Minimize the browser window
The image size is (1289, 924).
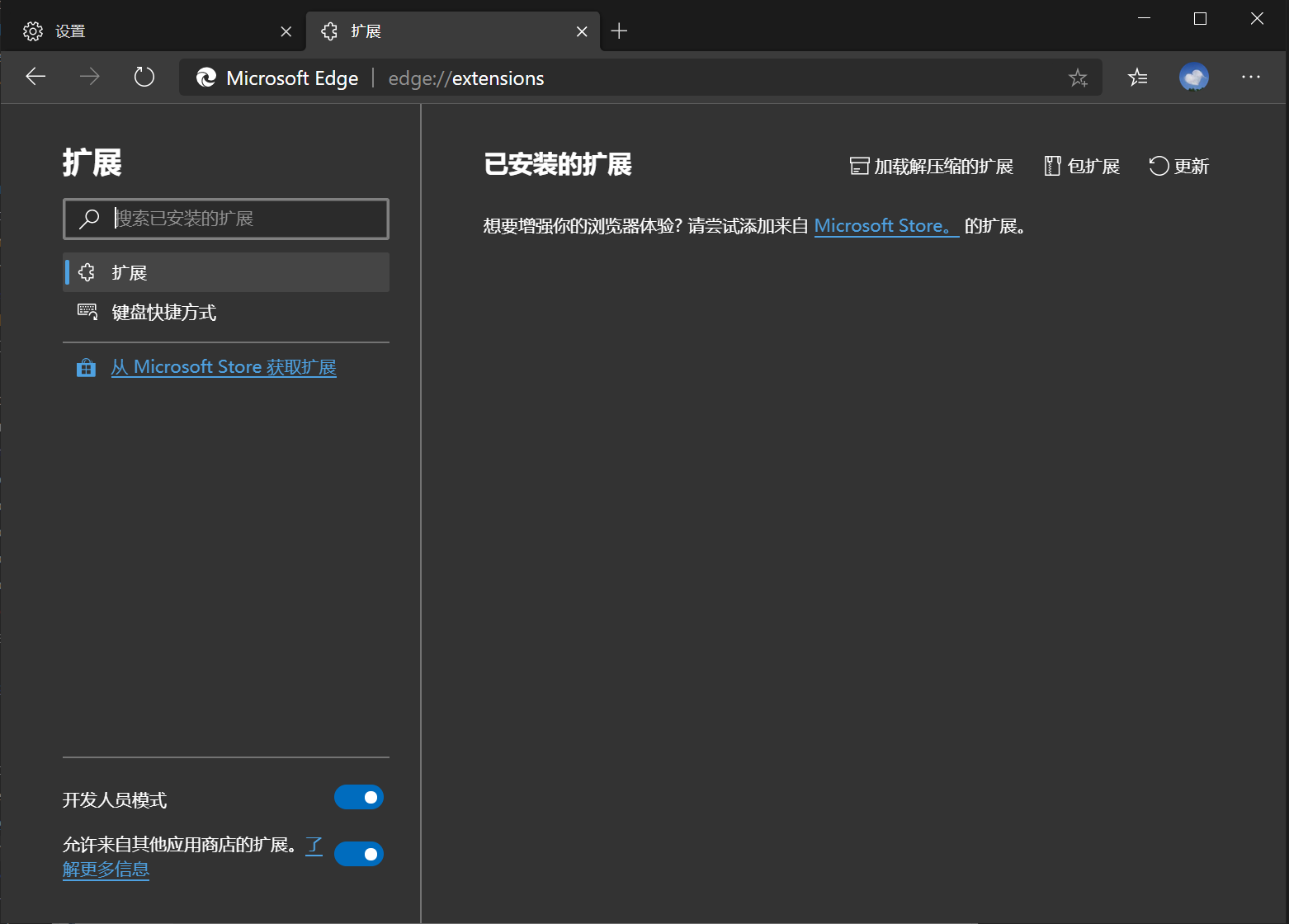click(x=1144, y=18)
